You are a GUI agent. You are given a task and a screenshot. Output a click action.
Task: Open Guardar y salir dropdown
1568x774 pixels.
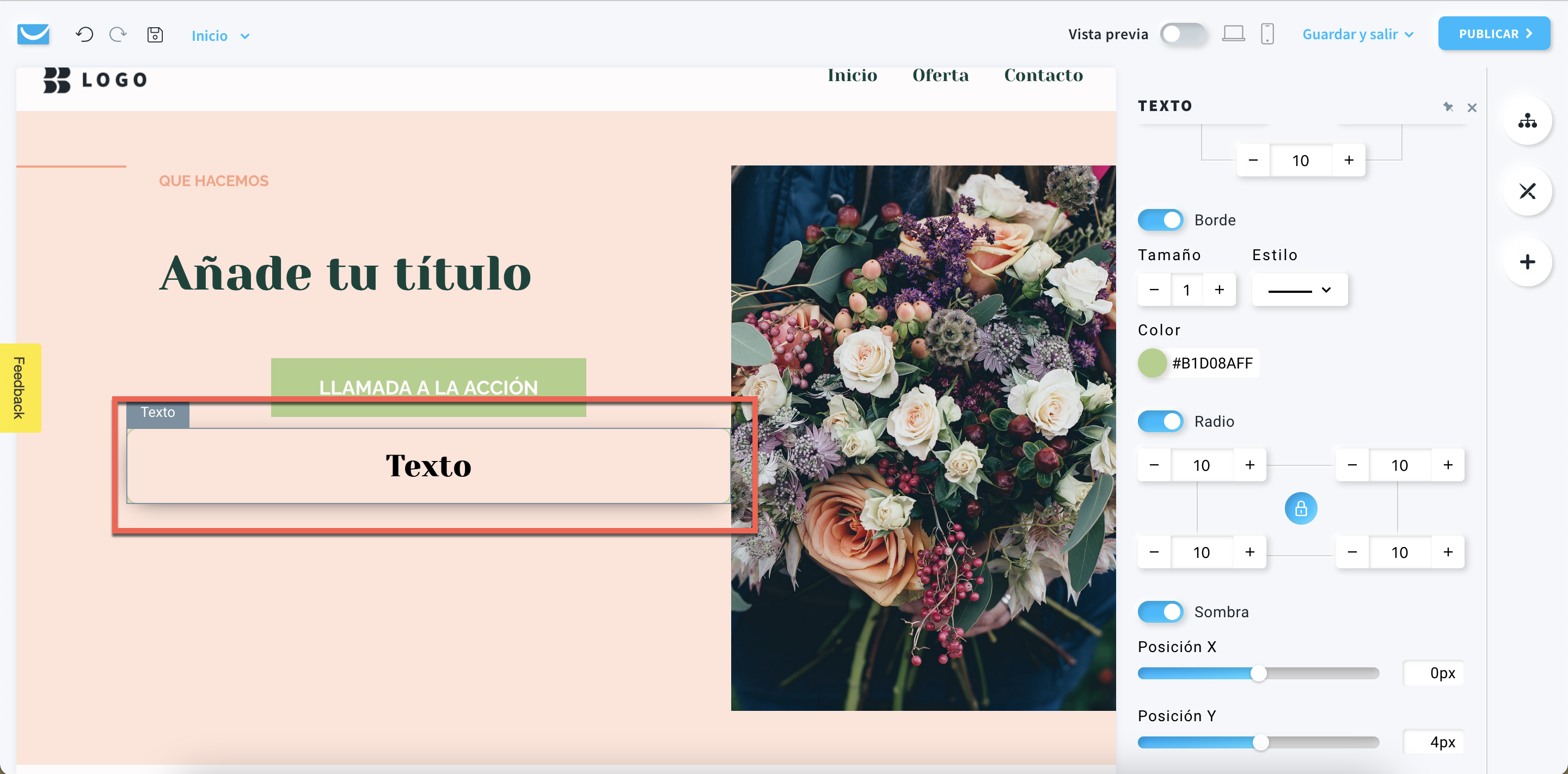tap(1357, 34)
